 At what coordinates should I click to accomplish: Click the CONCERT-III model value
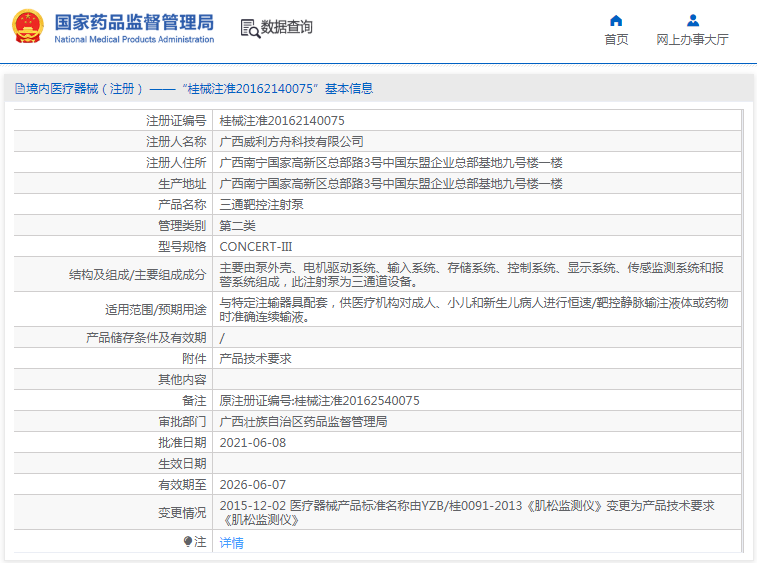[x=256, y=247]
